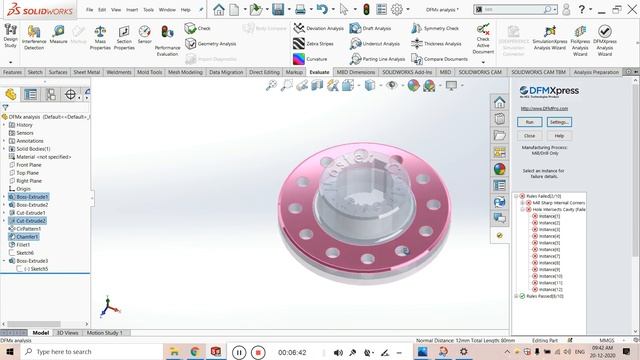Toggle Curvature display
Screen dimensions: 640x360
(x=310, y=59)
